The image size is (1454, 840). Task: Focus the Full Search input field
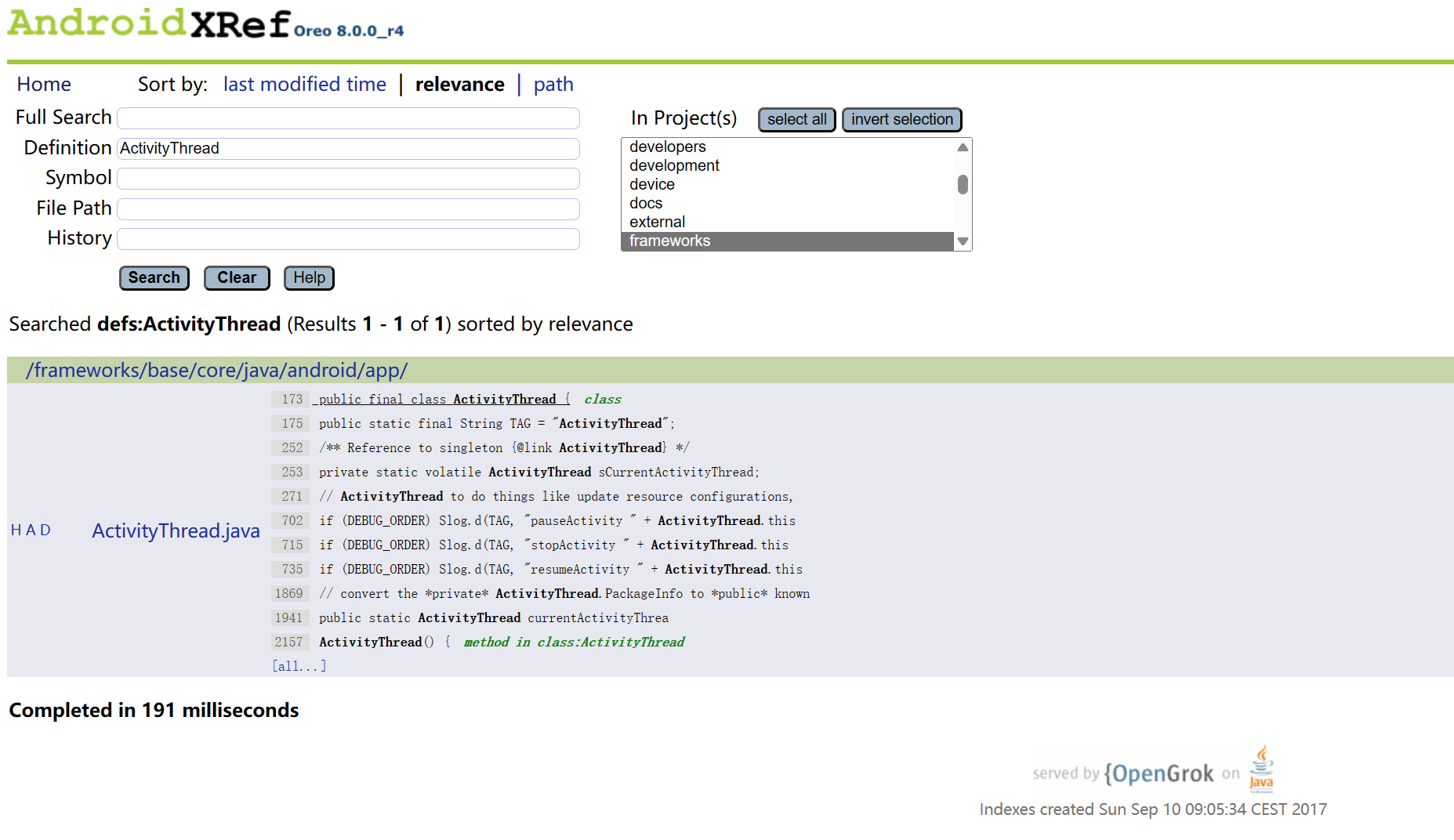pos(348,118)
